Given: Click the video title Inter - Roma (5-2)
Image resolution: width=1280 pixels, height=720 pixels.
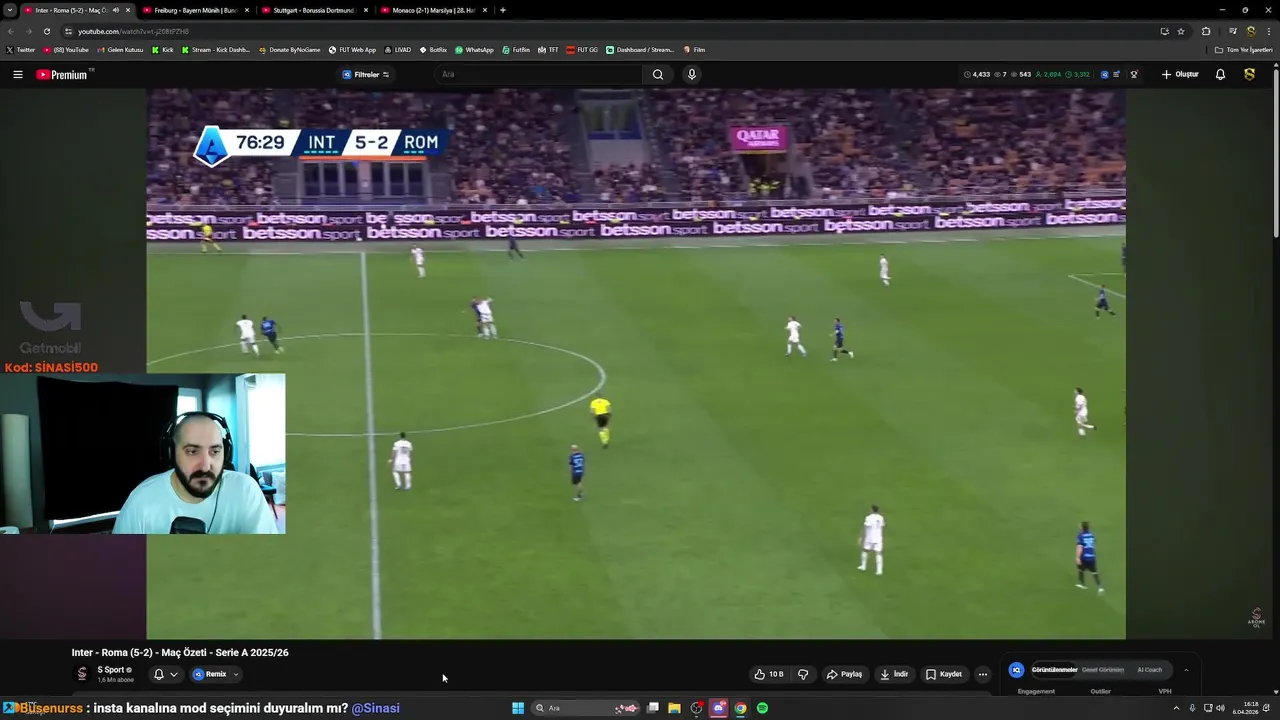Looking at the screenshot, I should click(180, 652).
